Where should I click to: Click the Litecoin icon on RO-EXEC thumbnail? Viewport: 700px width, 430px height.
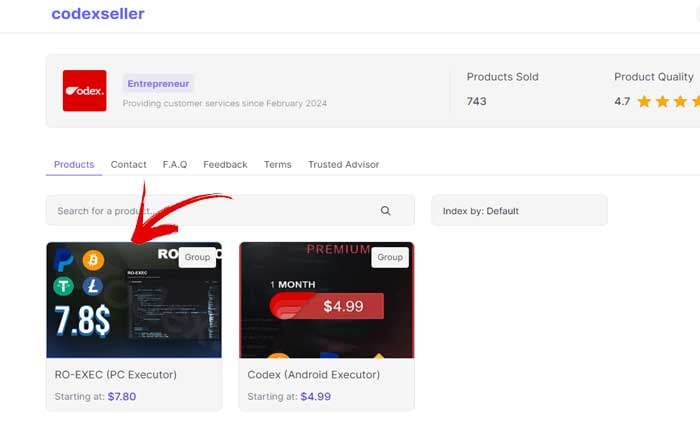point(94,287)
